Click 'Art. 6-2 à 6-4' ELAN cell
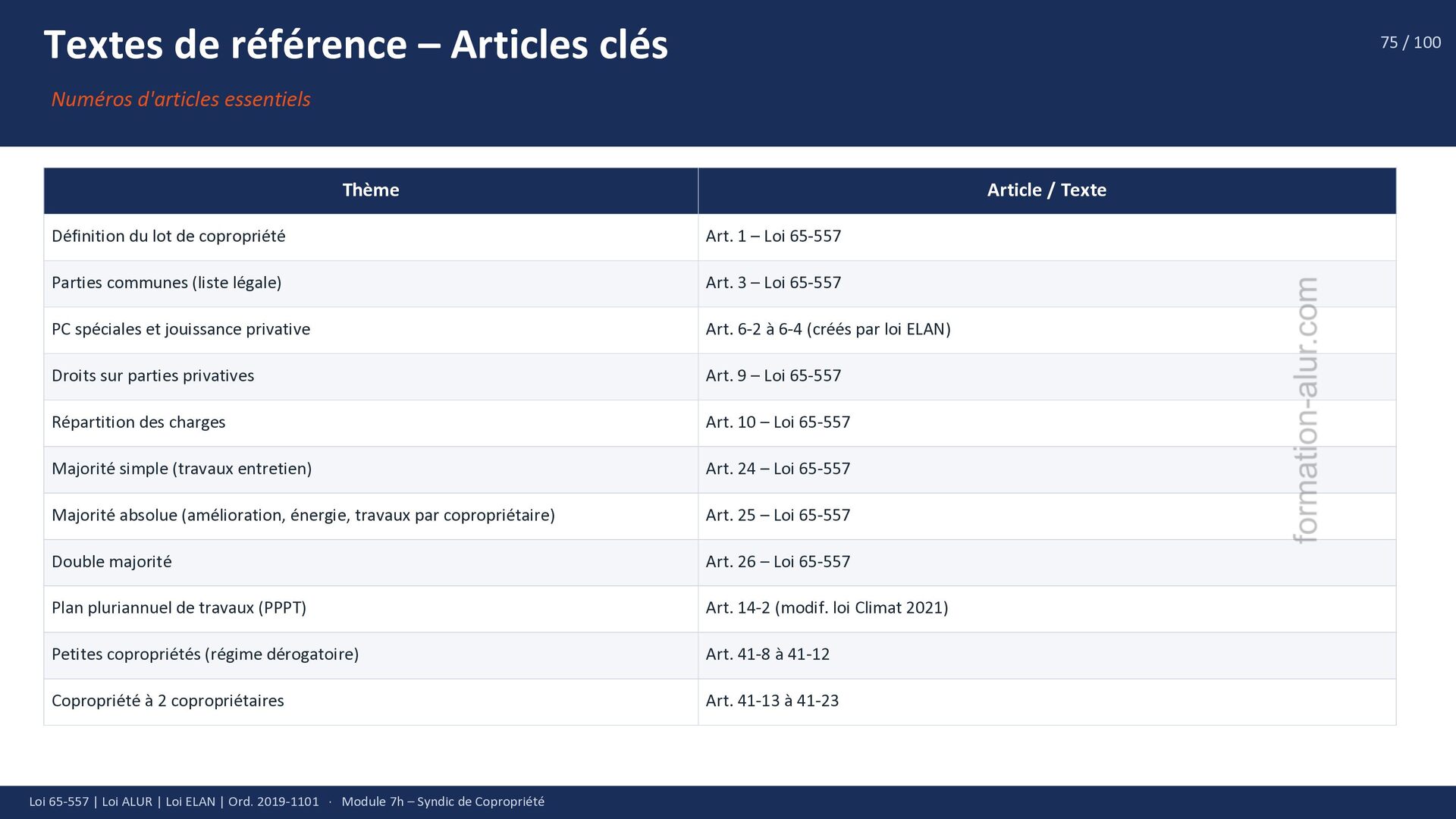 [x=827, y=329]
